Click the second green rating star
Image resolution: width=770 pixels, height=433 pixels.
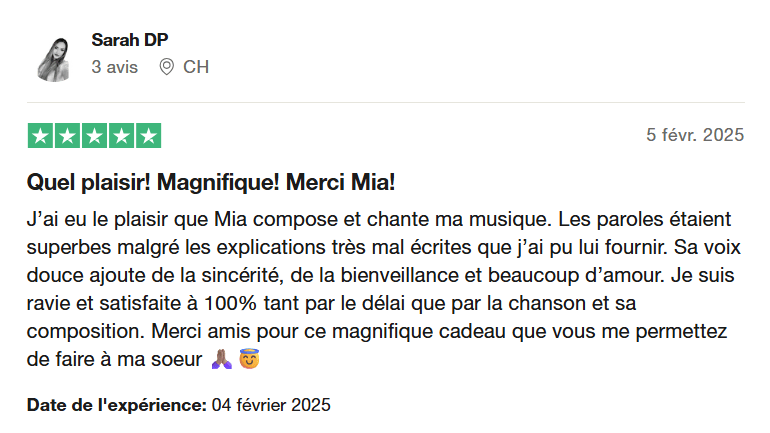pyautogui.click(x=67, y=136)
